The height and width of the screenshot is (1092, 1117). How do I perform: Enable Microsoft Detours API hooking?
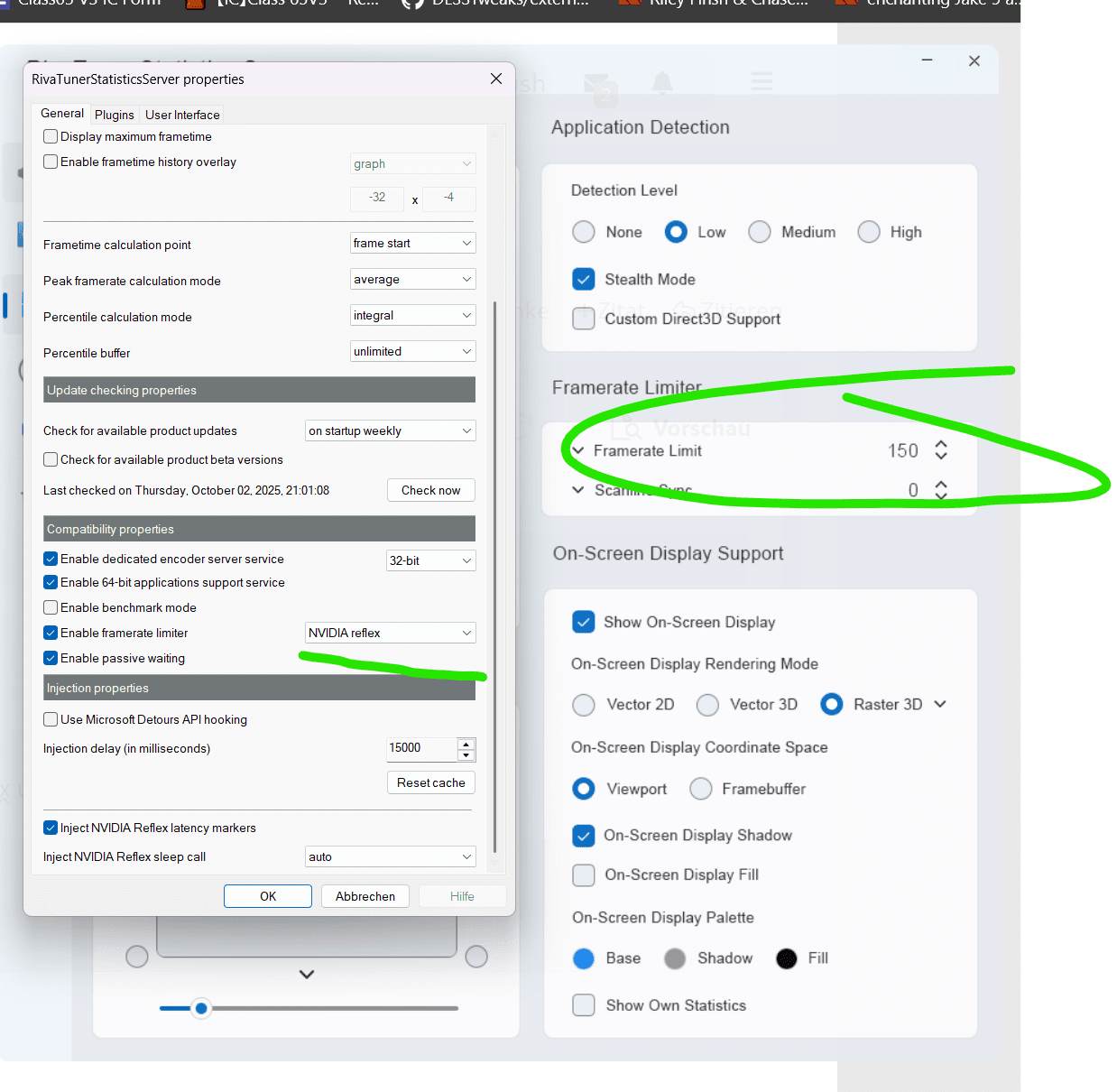[x=51, y=719]
